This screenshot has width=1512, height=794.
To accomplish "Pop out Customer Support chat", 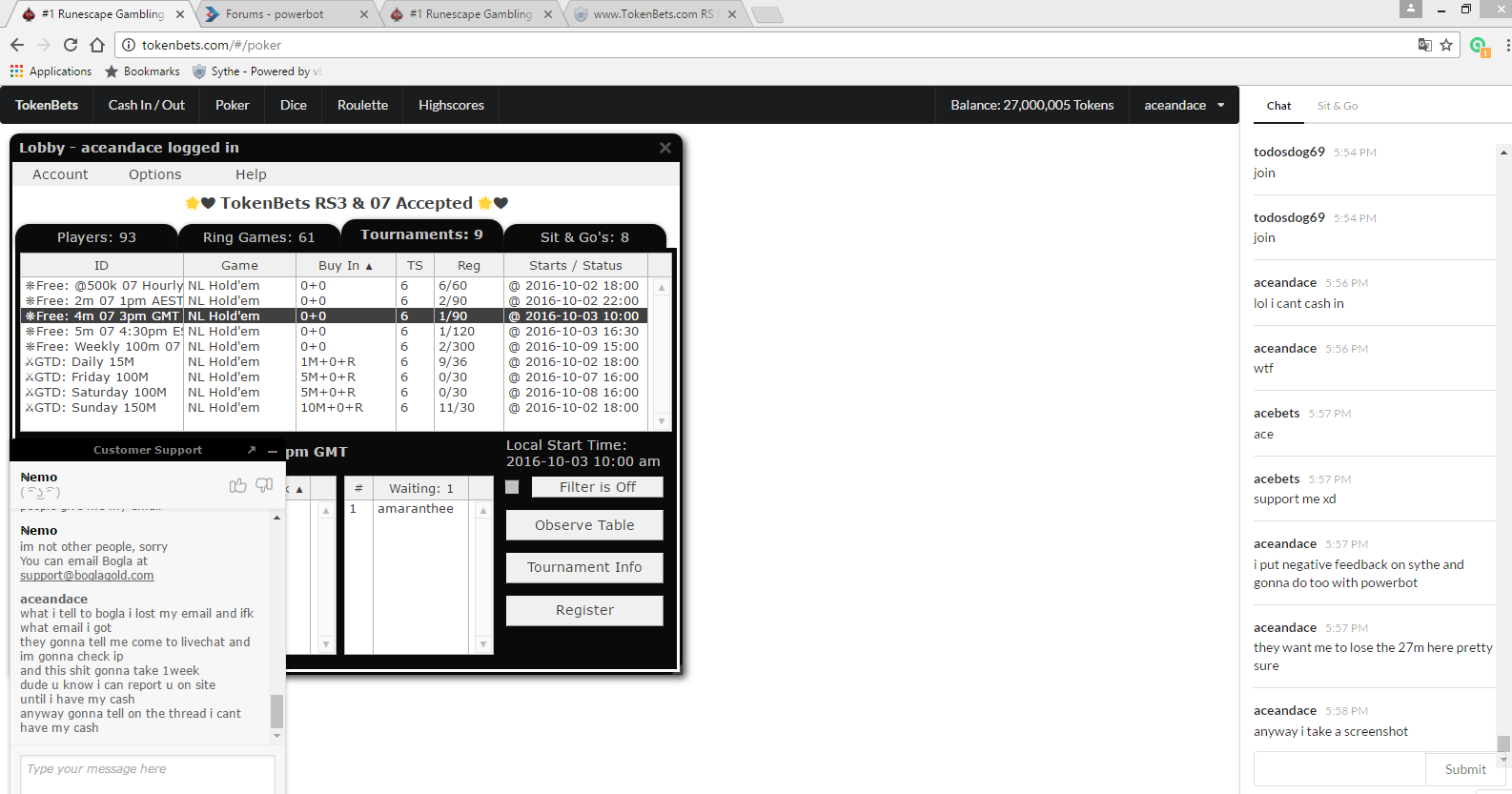I will (x=252, y=450).
